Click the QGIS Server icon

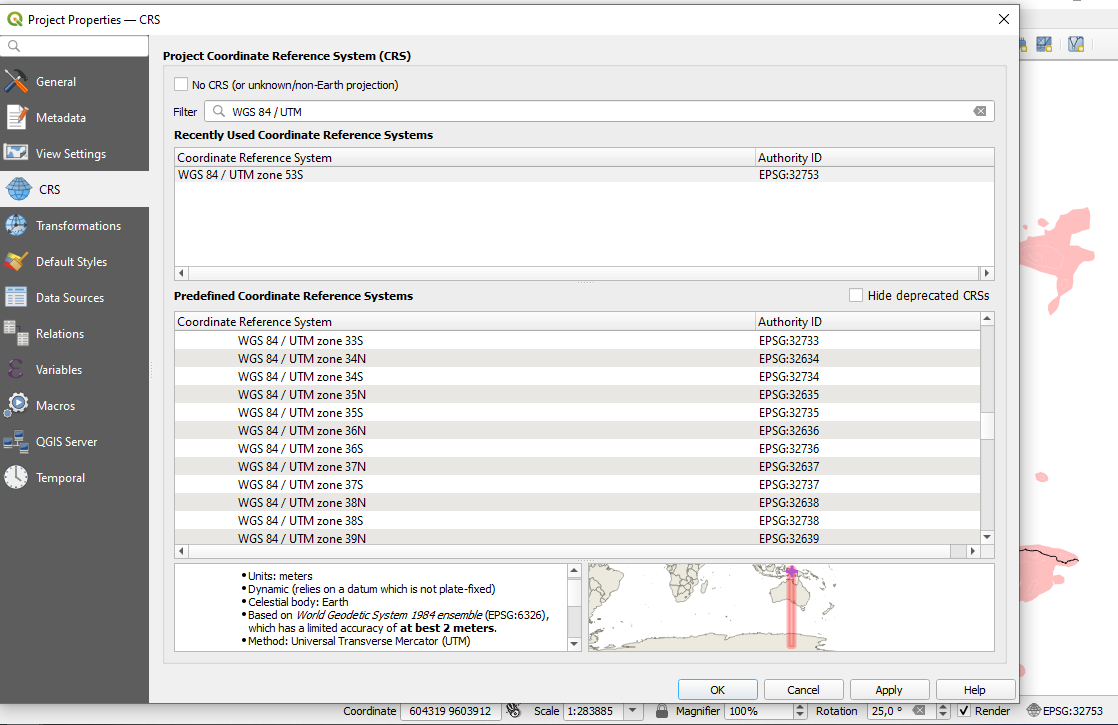click(x=16, y=441)
